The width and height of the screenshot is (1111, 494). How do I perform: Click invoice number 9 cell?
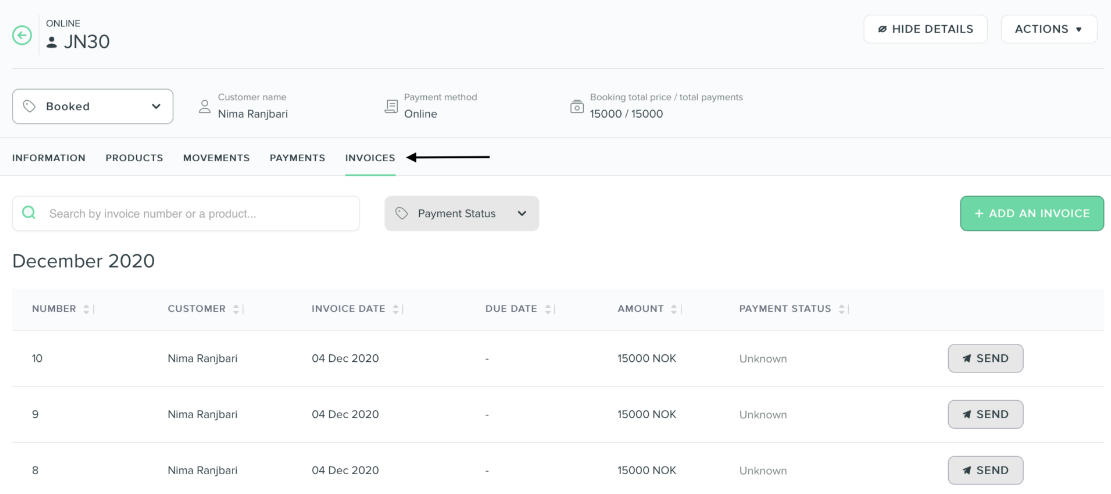tap(35, 415)
